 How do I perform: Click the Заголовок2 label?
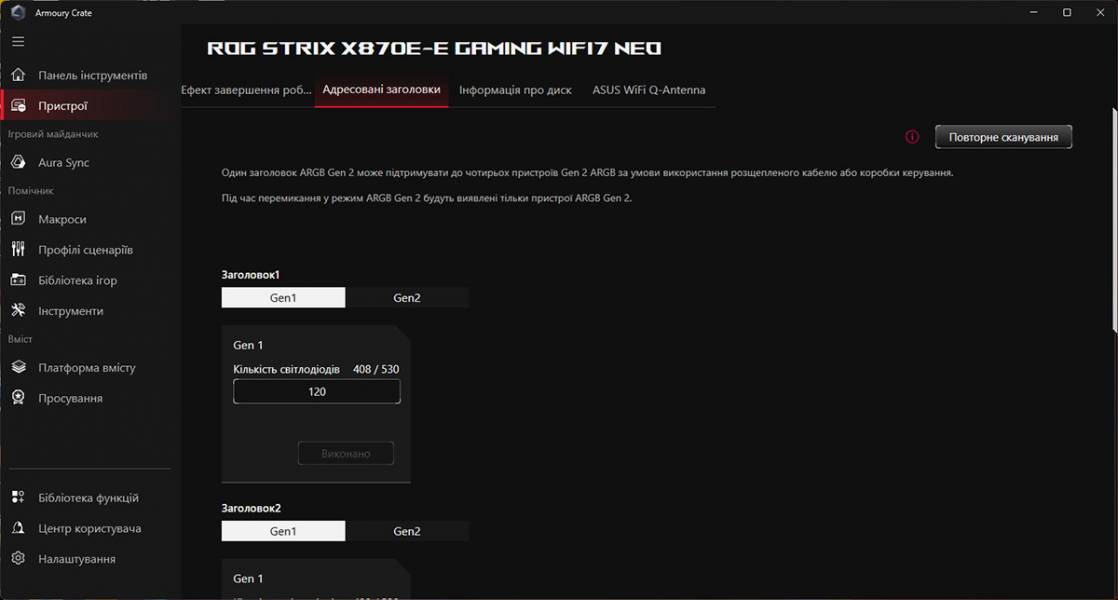click(251, 508)
